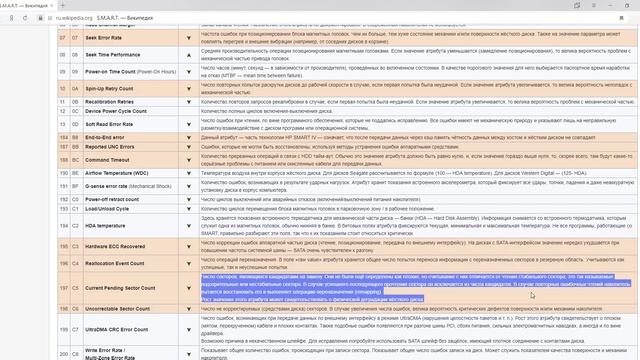This screenshot has width=640, height=360.
Task: Click the down arrow for Uncorrectable Sector Count
Action: 189,309
